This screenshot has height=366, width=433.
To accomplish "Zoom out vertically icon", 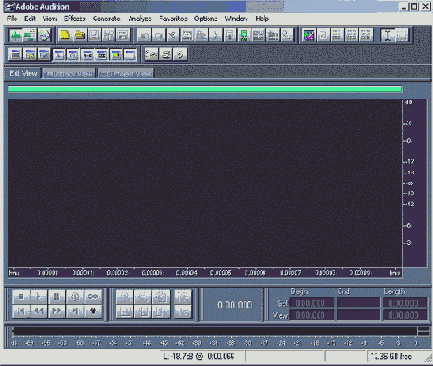I will pos(183,311).
